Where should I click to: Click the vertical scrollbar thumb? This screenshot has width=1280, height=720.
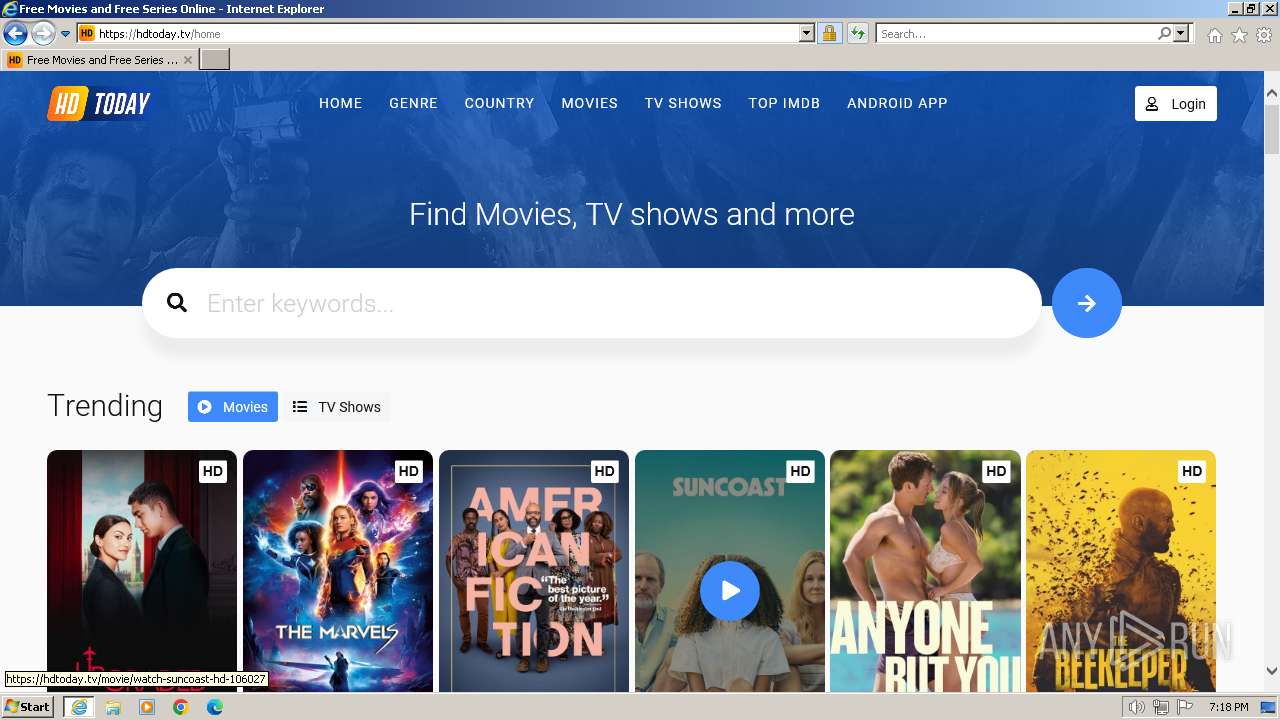[1272, 127]
